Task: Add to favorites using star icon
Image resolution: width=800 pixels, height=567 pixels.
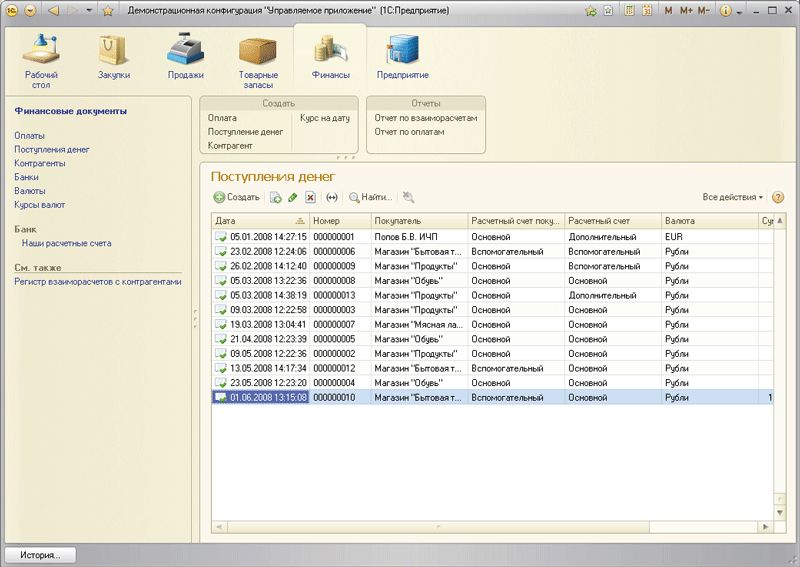Action: pyautogui.click(x=107, y=10)
